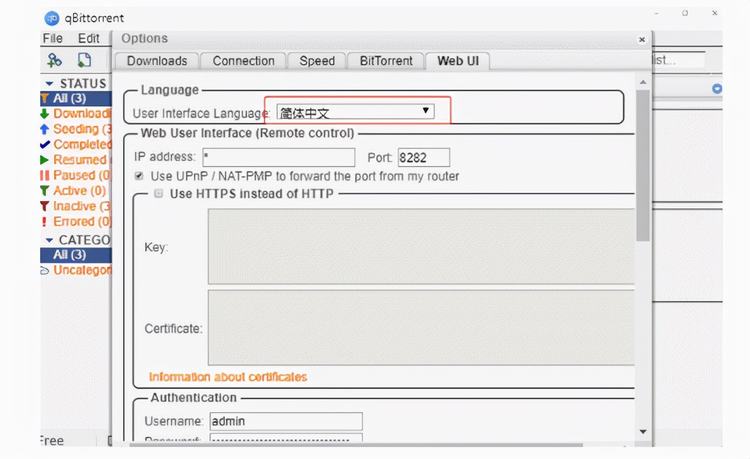The image size is (750, 459).
Task: Select the Resumed status filter
Action: [76, 160]
